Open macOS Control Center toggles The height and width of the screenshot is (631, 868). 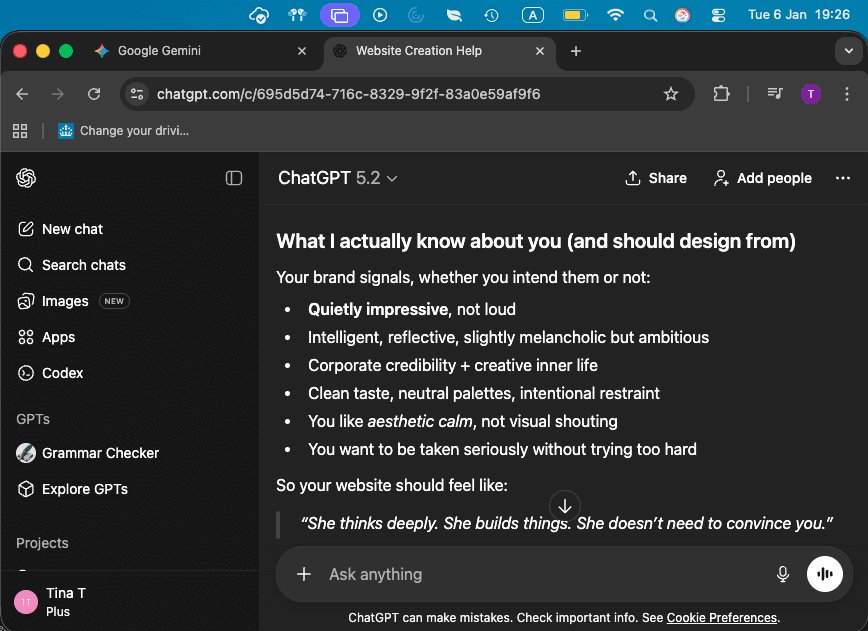[718, 15]
